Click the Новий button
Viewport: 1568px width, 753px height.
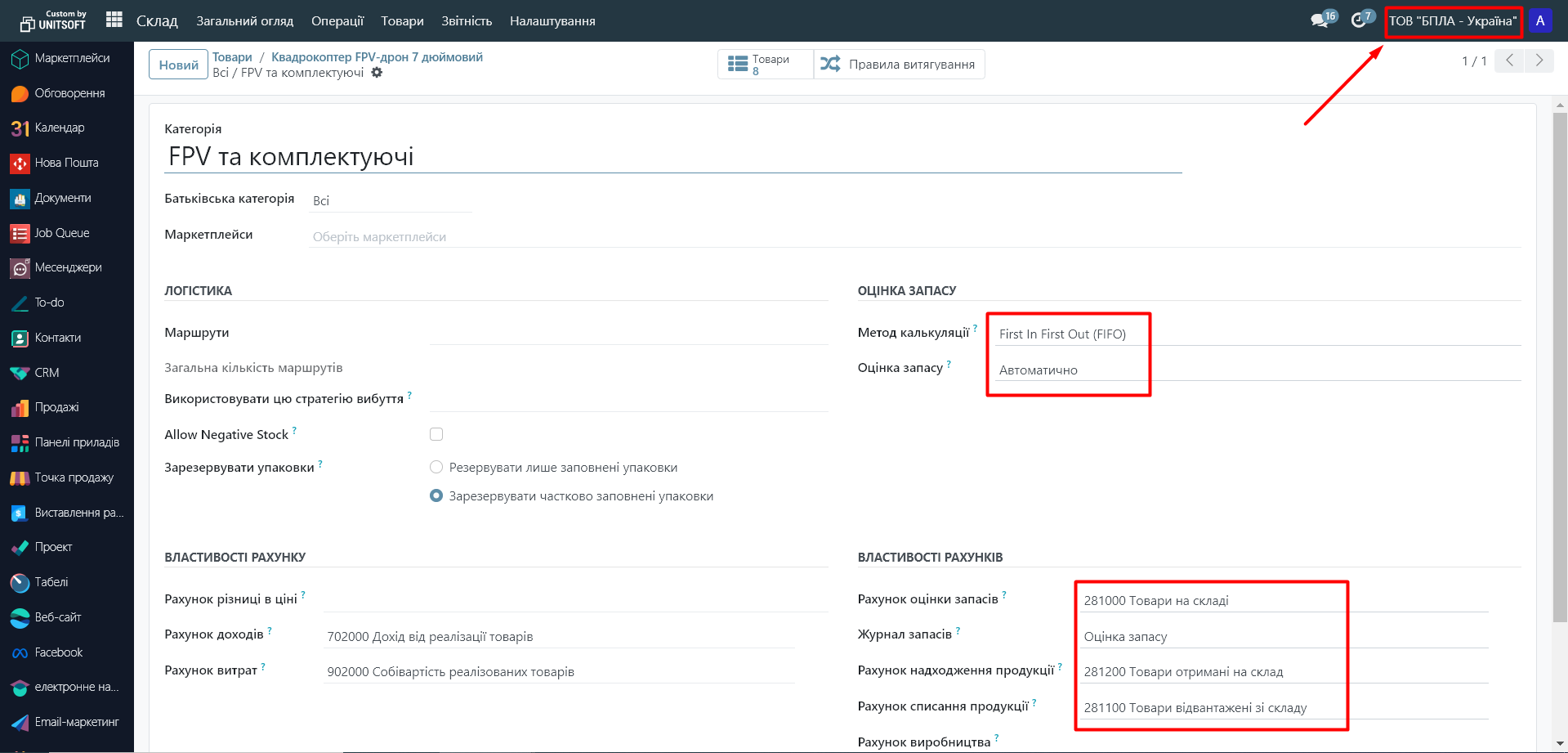pyautogui.click(x=178, y=65)
